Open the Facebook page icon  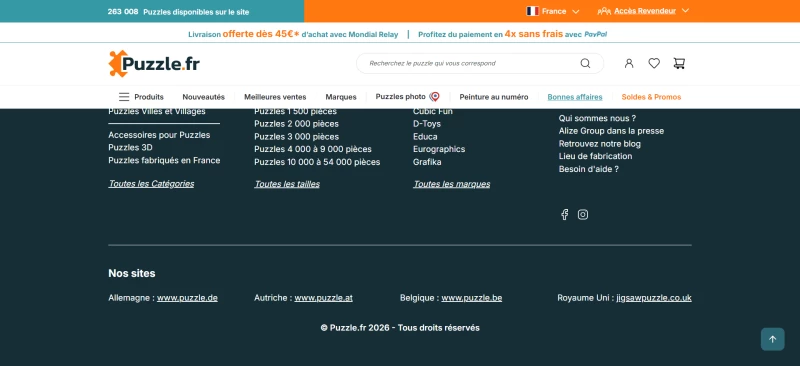564,214
